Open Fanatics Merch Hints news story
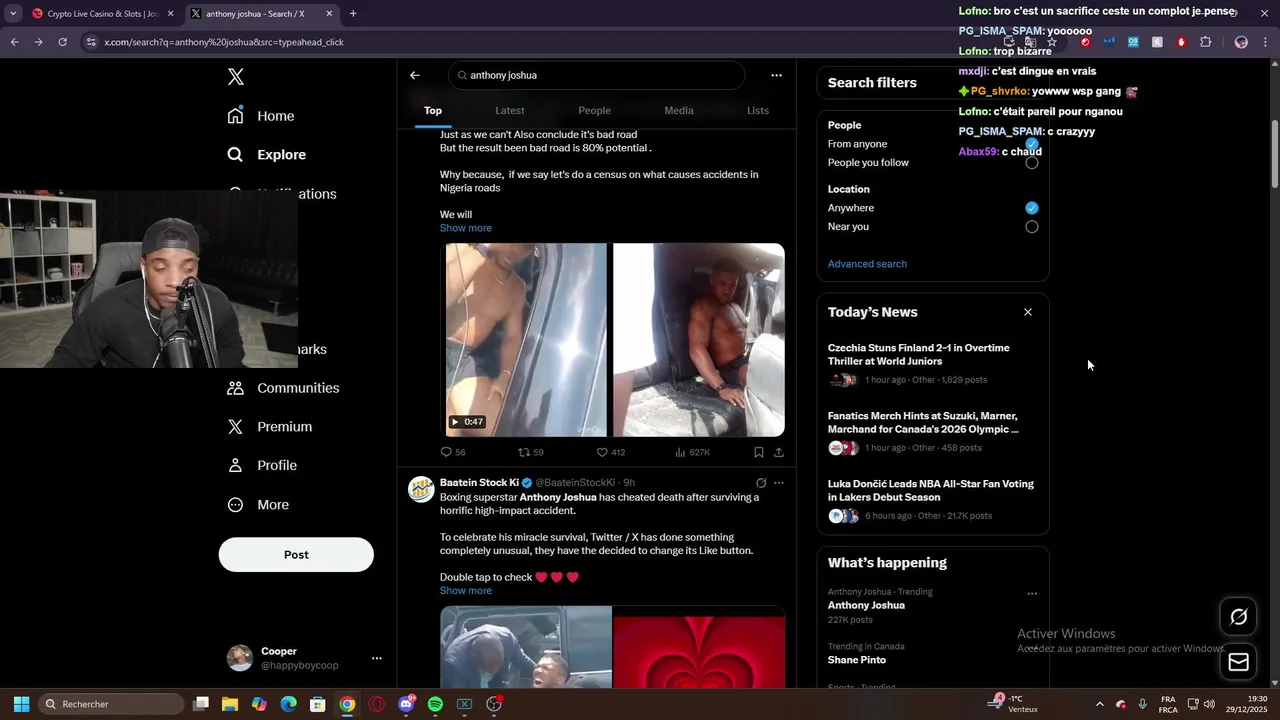Viewport: 1280px width, 720px height. 933,432
